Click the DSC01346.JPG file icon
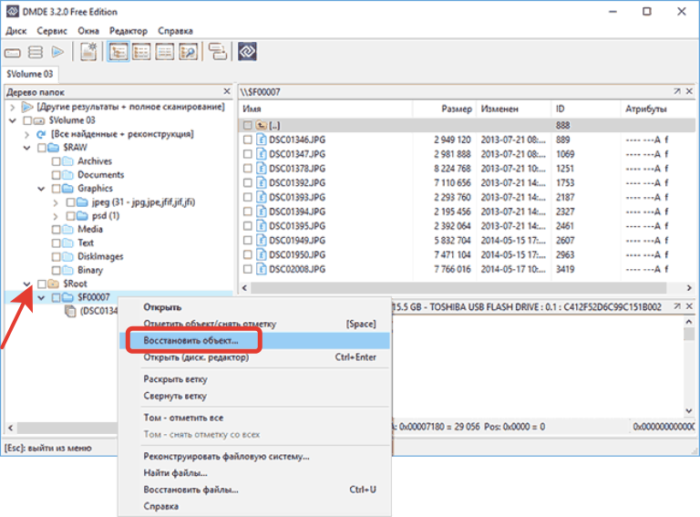The image size is (700, 517). click(x=261, y=140)
